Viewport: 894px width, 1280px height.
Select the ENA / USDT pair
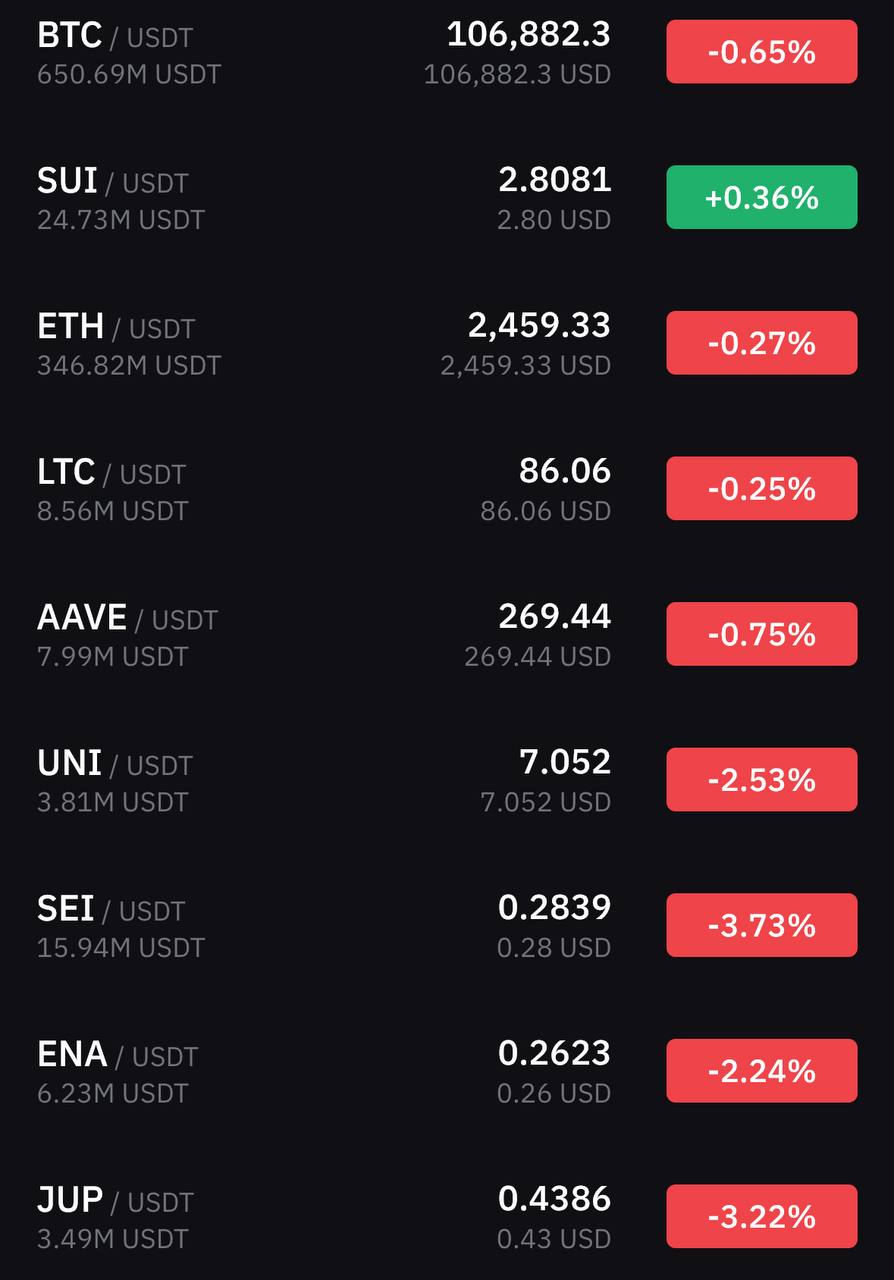[x=447, y=1071]
